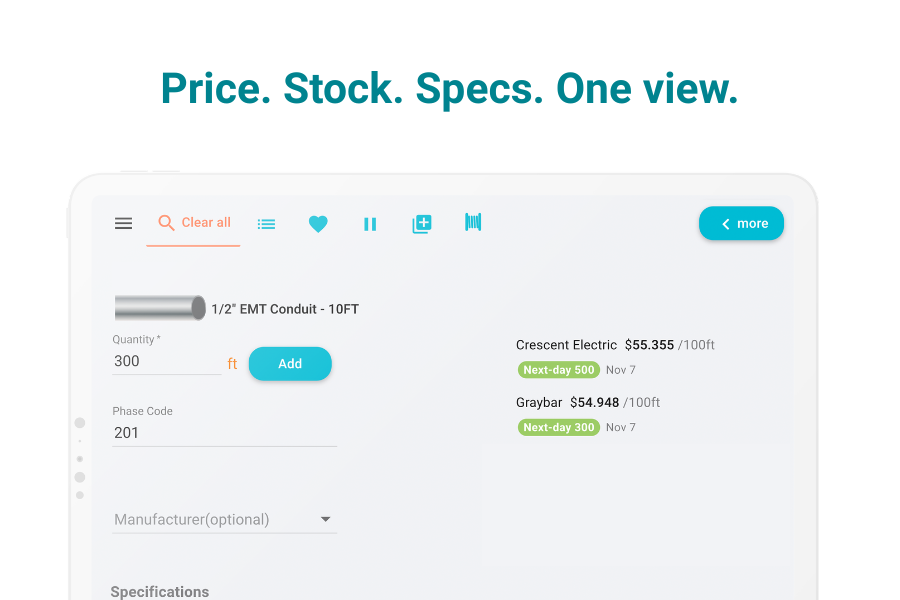Open the list view icon

tap(266, 224)
